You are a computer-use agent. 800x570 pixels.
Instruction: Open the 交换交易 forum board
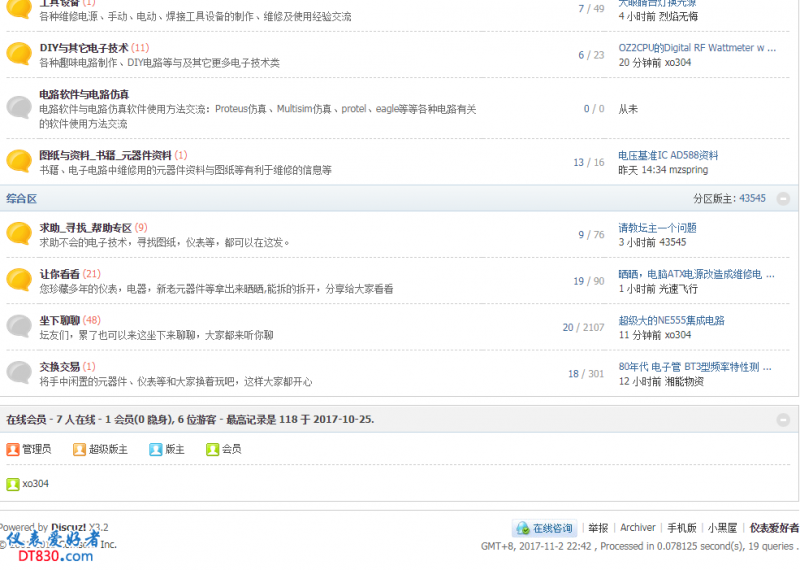pyautogui.click(x=59, y=367)
